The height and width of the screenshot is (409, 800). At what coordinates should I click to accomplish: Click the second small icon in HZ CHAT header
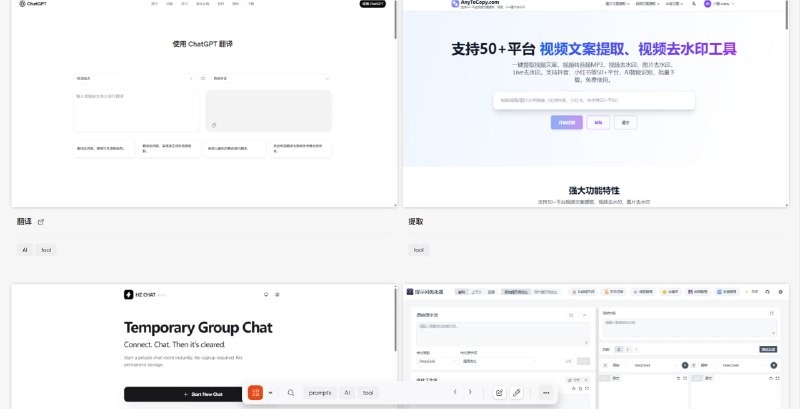tap(277, 294)
